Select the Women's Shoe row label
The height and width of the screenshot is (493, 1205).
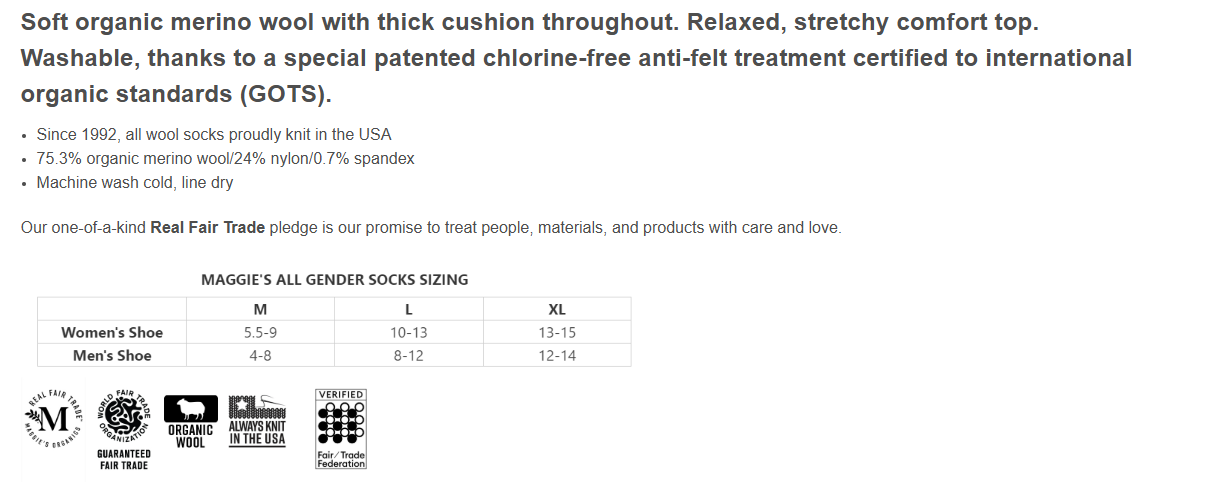(x=112, y=333)
